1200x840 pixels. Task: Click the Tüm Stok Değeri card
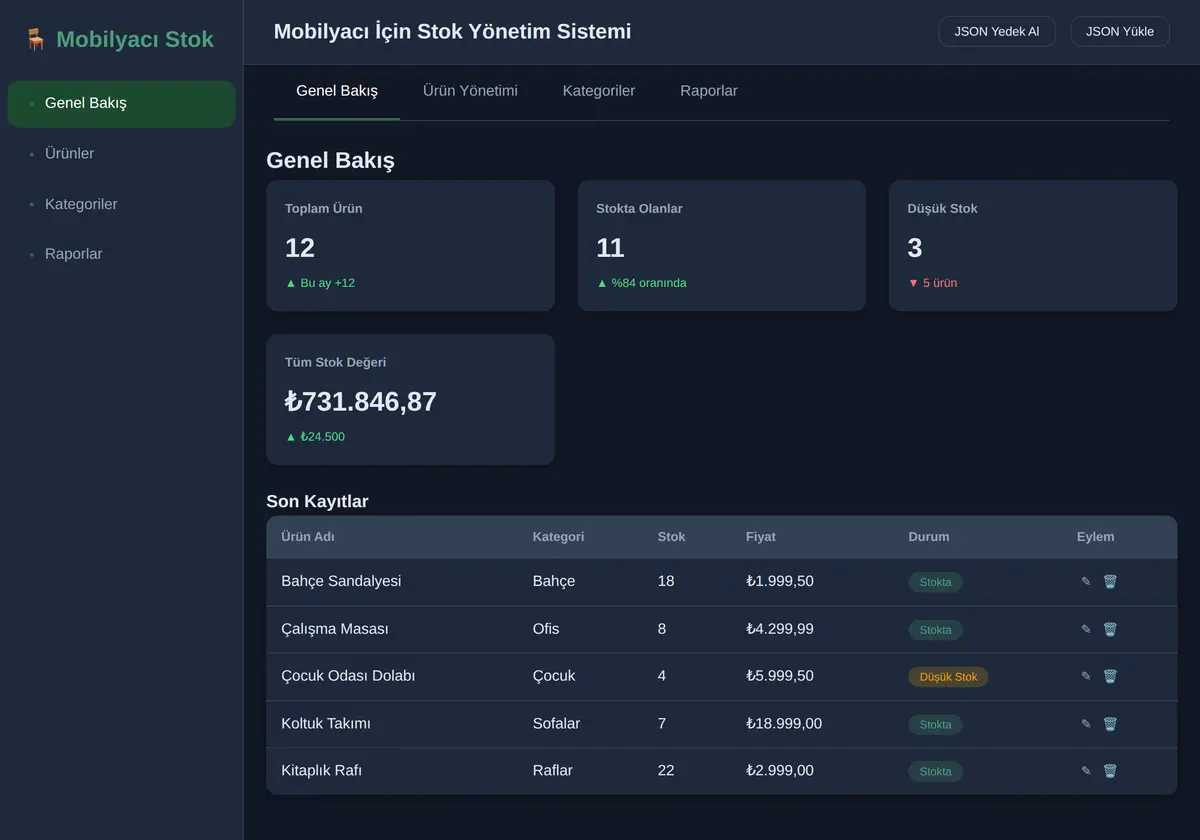[410, 399]
